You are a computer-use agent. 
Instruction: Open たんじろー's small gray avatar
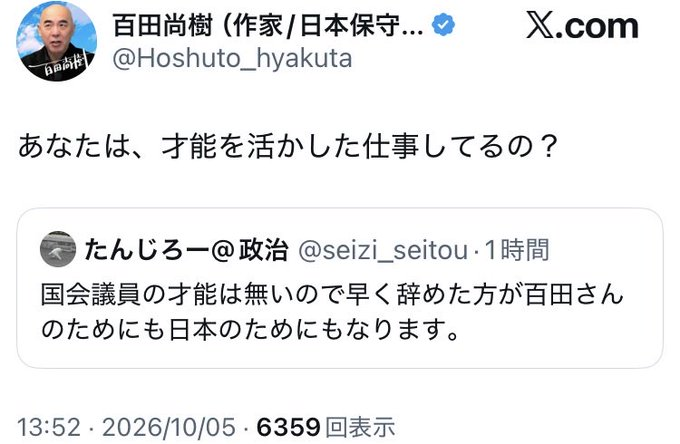58,249
